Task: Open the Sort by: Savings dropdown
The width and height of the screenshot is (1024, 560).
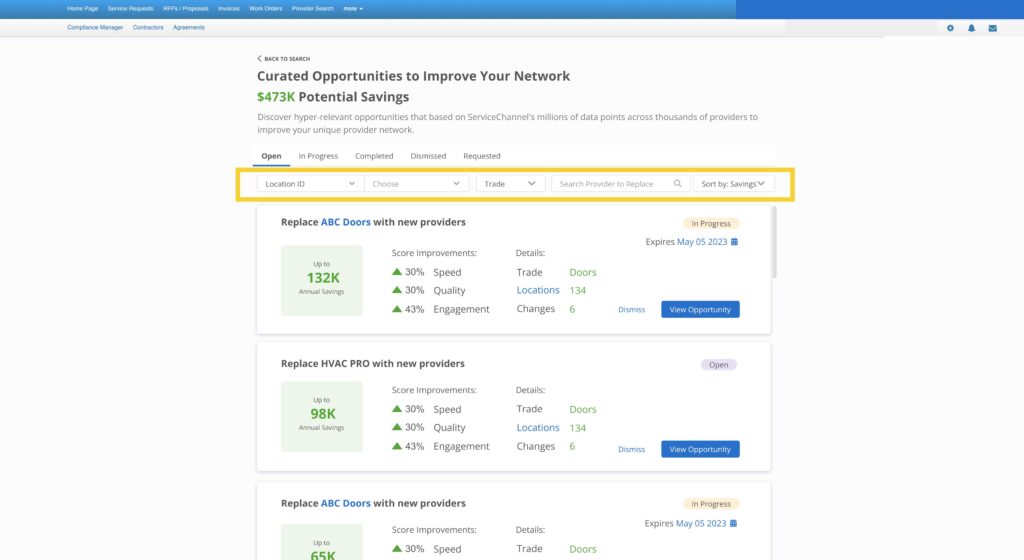Action: point(734,184)
